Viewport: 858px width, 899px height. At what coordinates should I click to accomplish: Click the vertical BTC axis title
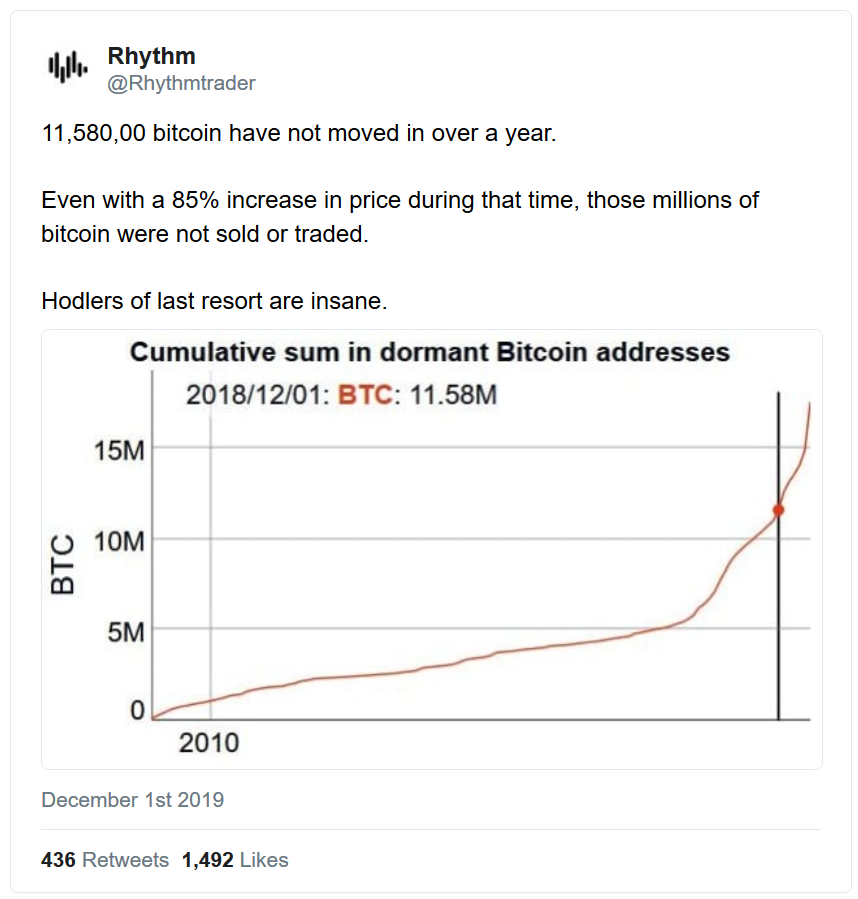63,564
